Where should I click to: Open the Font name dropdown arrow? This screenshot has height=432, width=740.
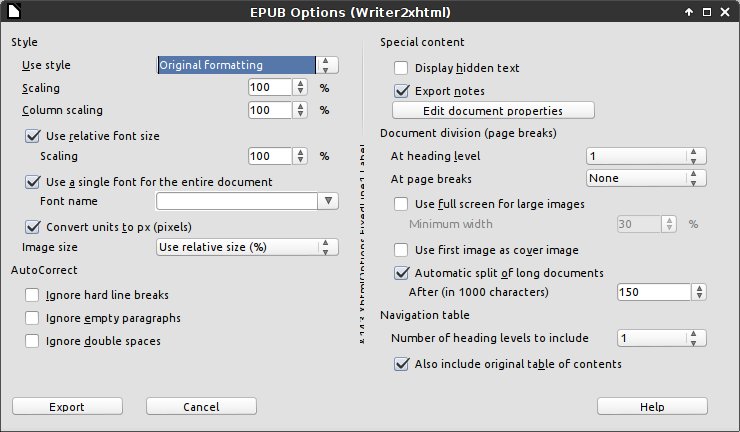point(328,201)
